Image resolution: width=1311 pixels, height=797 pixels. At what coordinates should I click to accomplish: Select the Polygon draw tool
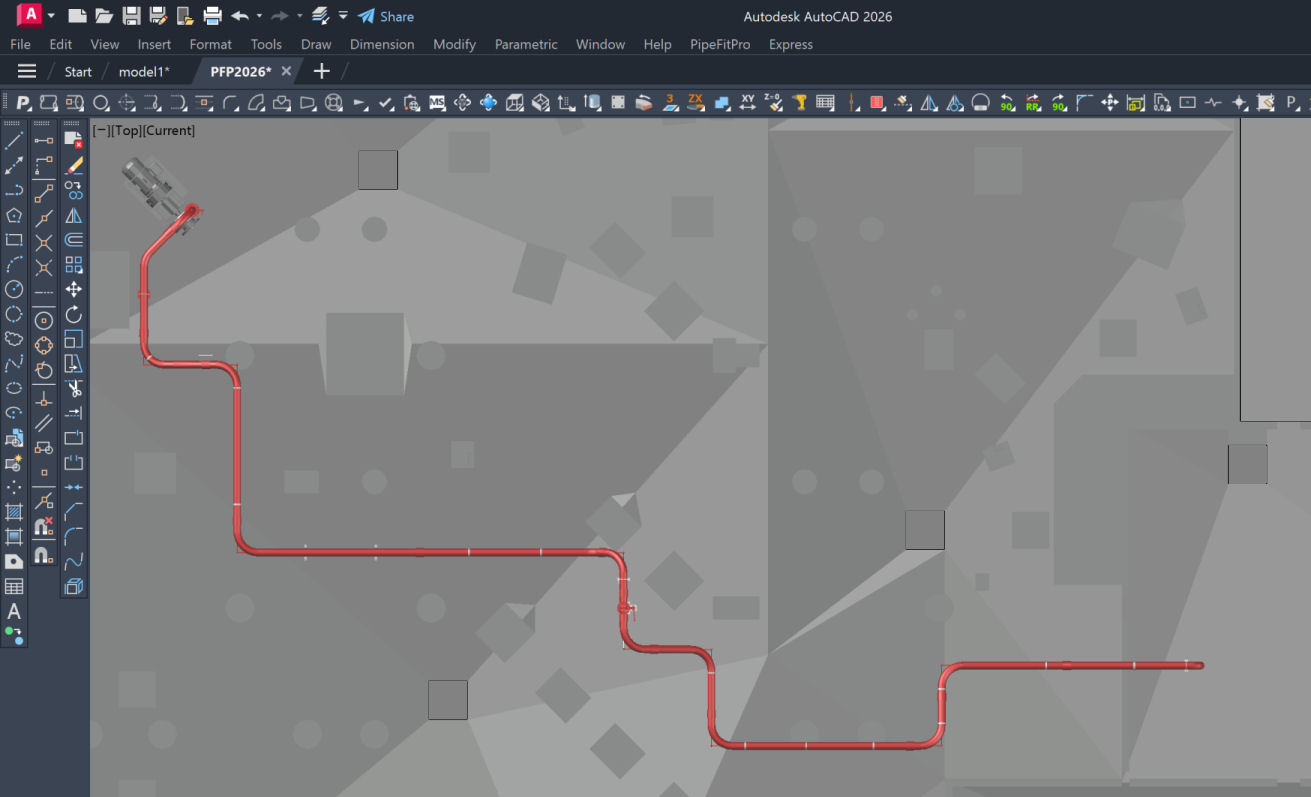click(x=14, y=215)
